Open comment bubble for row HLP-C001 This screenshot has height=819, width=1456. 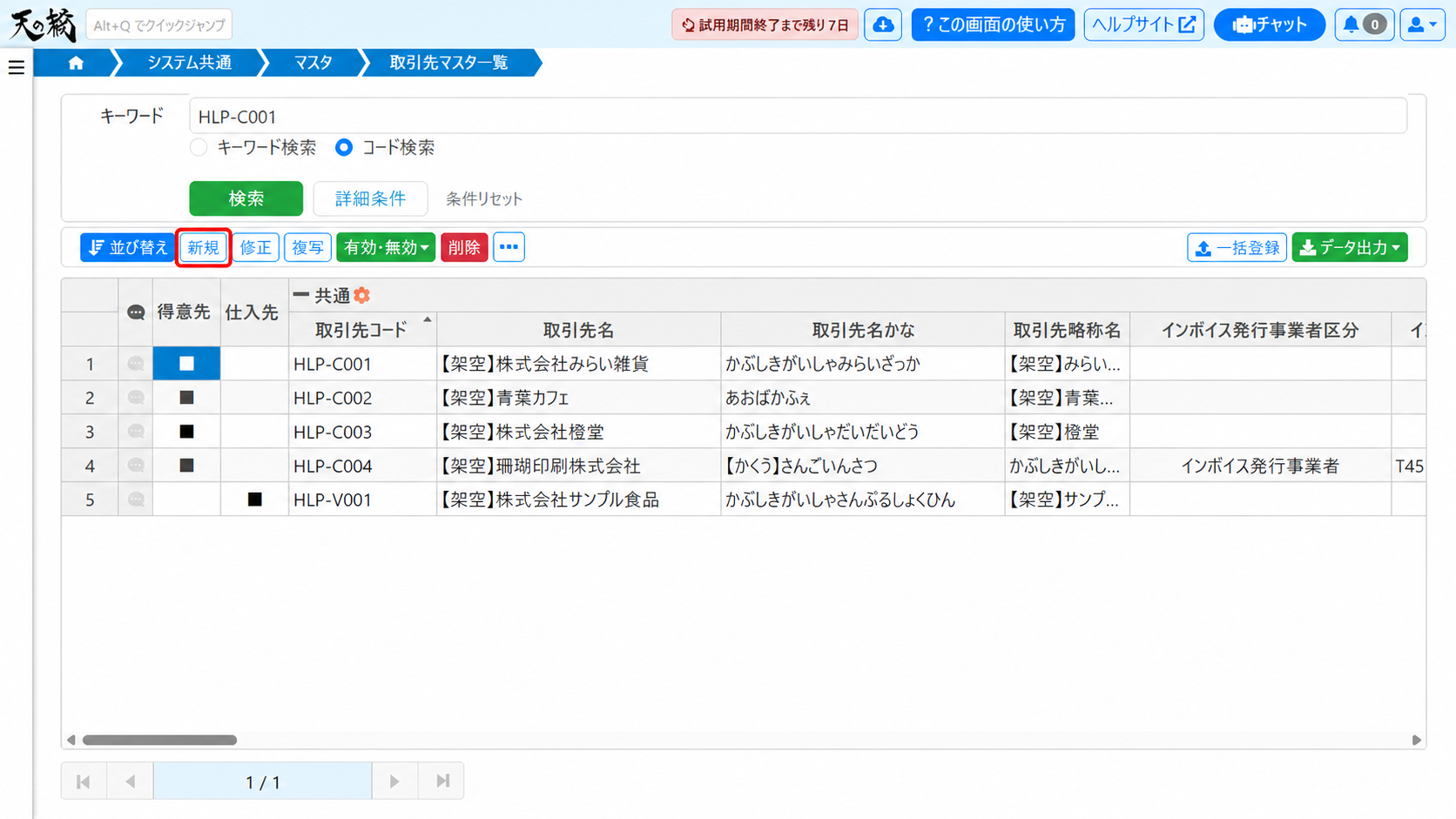[136, 364]
